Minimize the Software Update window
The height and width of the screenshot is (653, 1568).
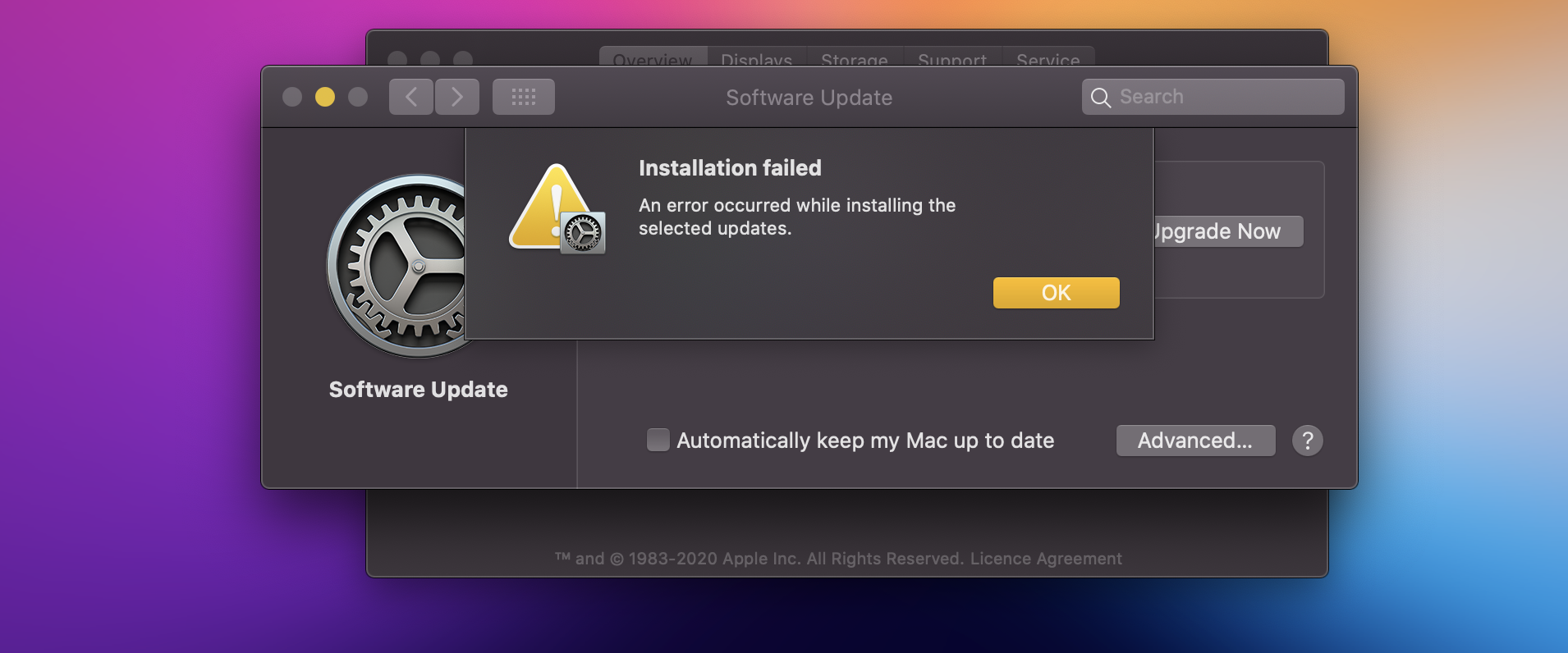click(x=325, y=97)
